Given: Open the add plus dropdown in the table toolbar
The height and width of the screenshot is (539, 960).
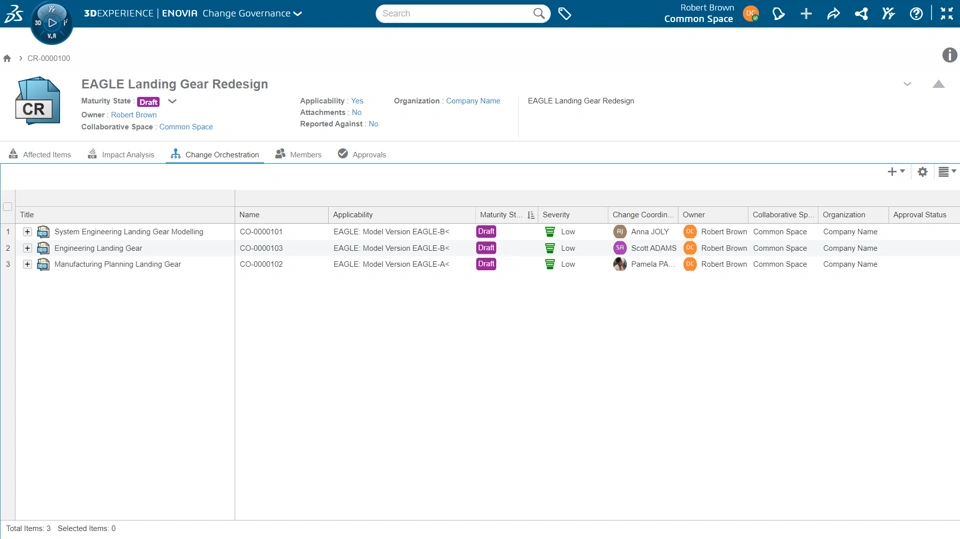Looking at the screenshot, I should pyautogui.click(x=896, y=172).
